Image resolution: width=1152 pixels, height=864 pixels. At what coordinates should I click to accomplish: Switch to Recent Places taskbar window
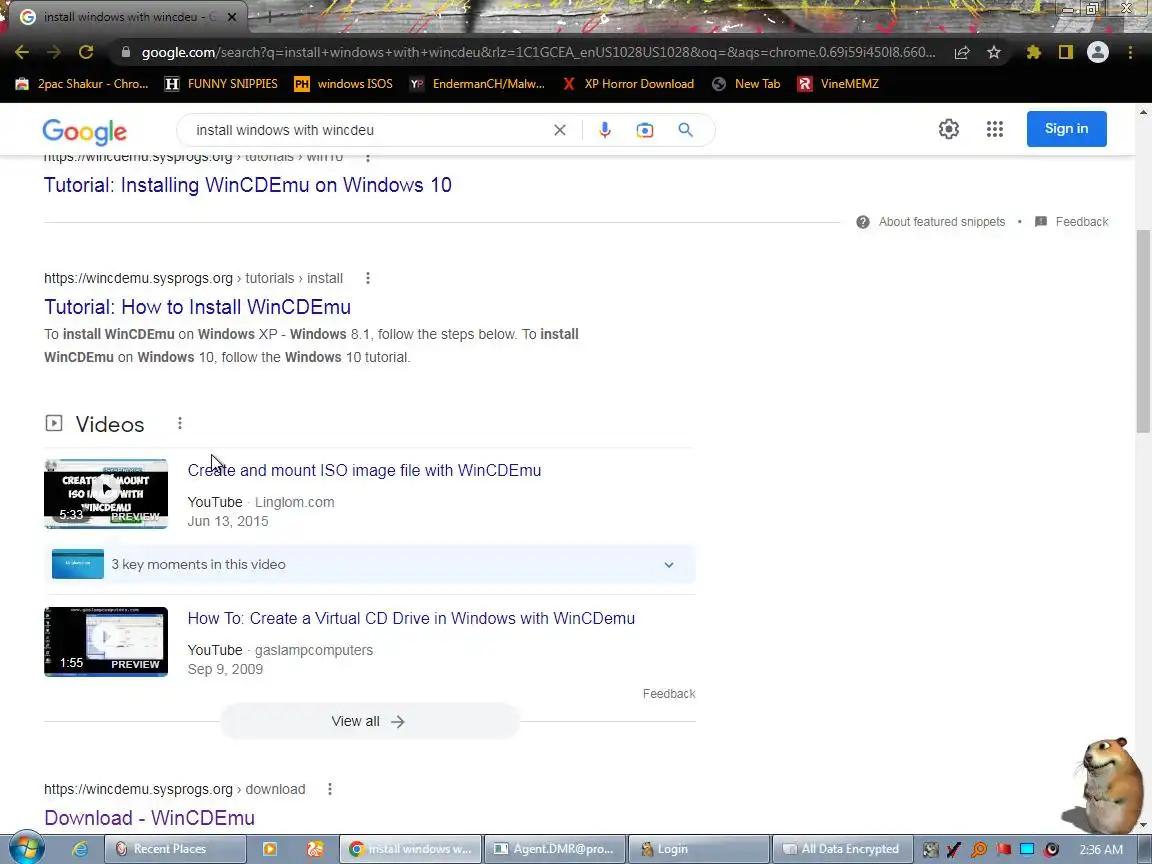point(175,849)
